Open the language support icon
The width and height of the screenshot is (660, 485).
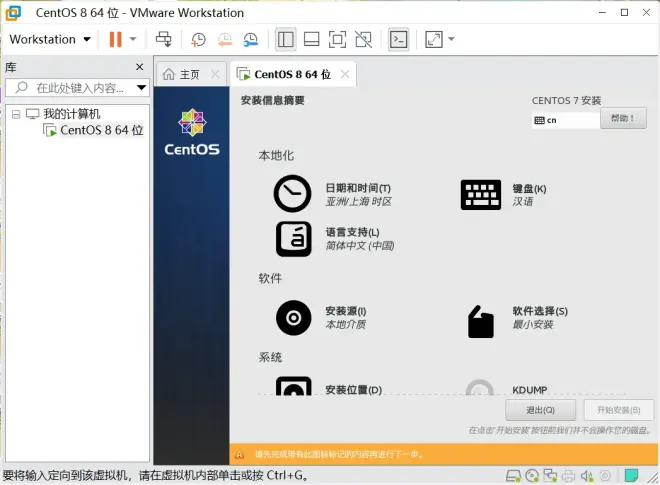pos(294,239)
